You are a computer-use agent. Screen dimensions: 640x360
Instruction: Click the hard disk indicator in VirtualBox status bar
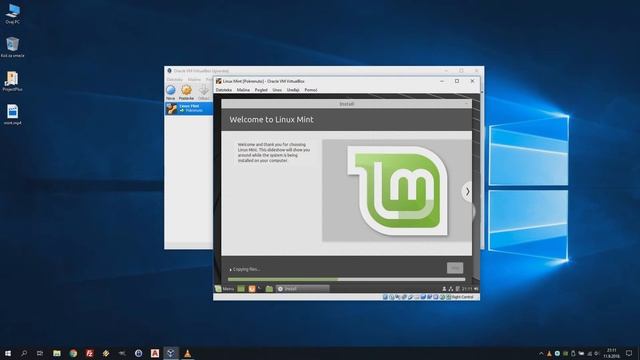(x=385, y=297)
